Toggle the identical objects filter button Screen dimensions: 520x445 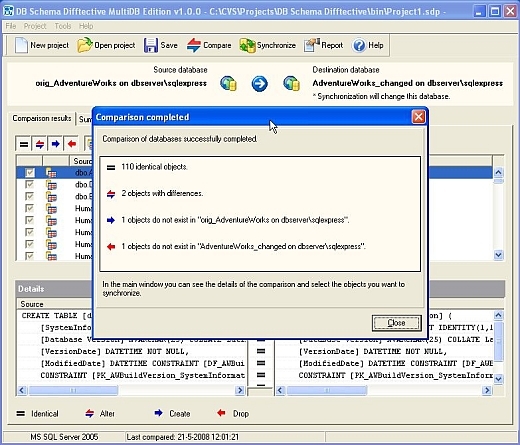tap(24, 144)
